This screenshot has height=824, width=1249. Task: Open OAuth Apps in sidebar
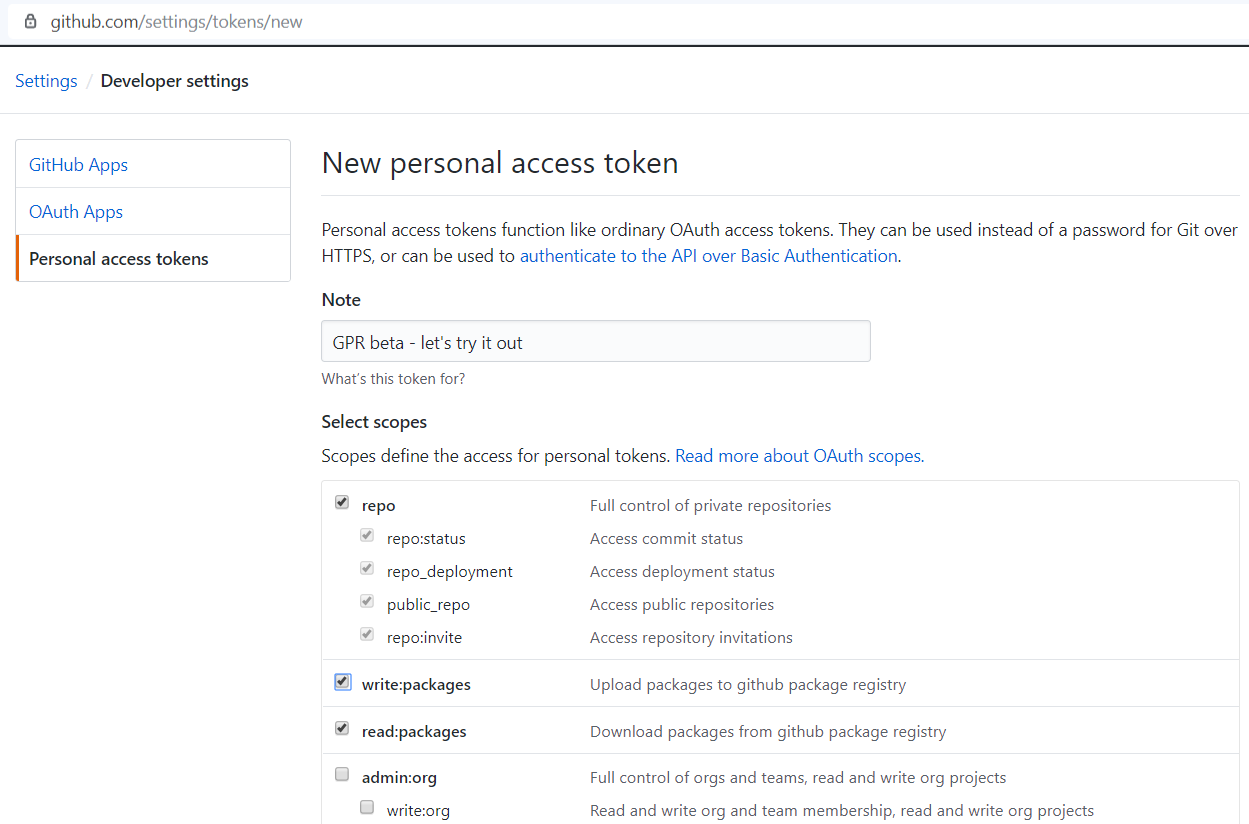point(76,212)
